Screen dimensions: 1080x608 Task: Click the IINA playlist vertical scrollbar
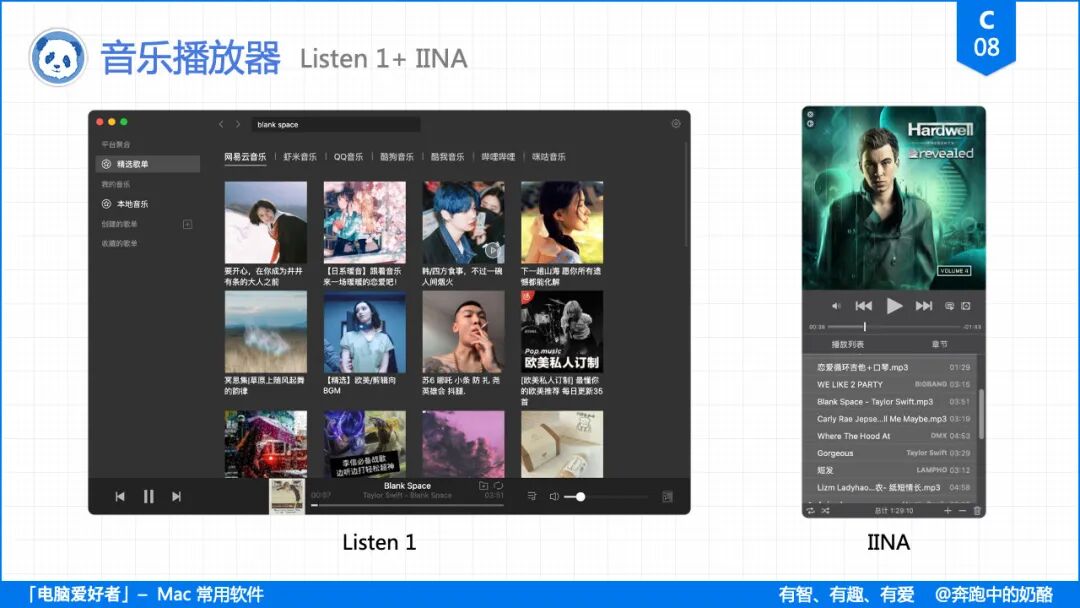982,413
